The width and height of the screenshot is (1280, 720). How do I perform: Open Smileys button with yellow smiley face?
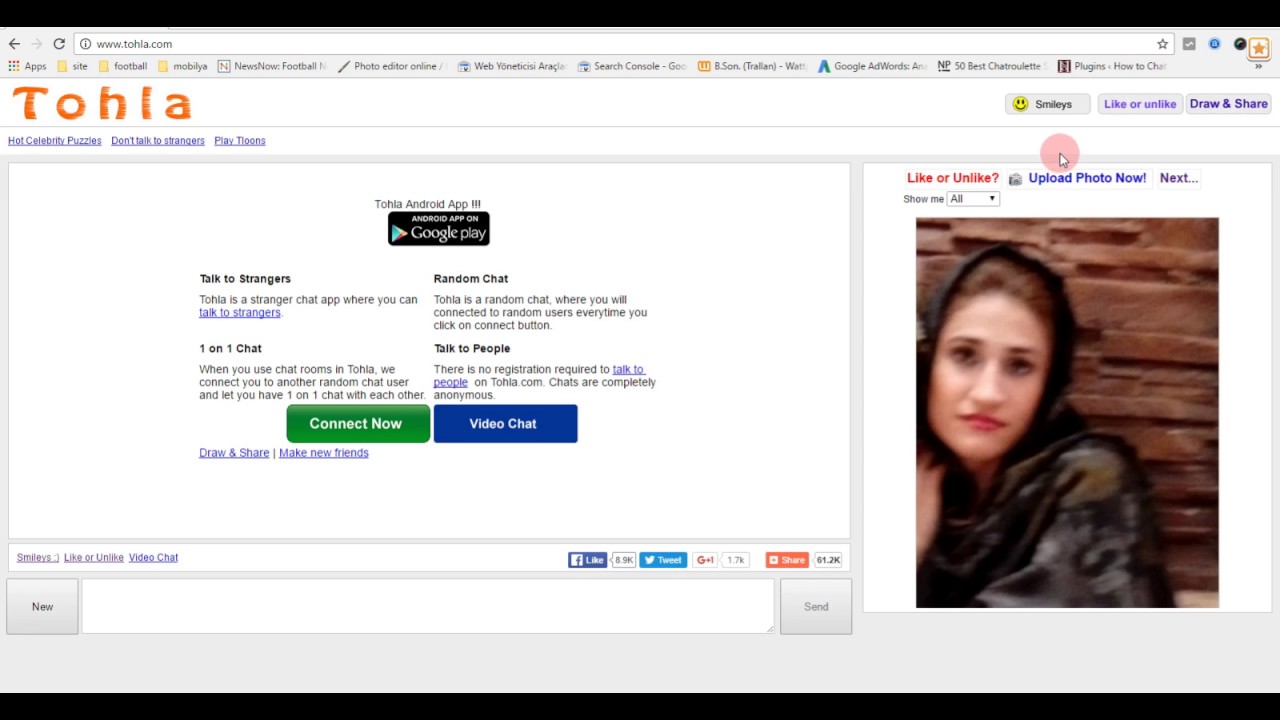[1045, 104]
